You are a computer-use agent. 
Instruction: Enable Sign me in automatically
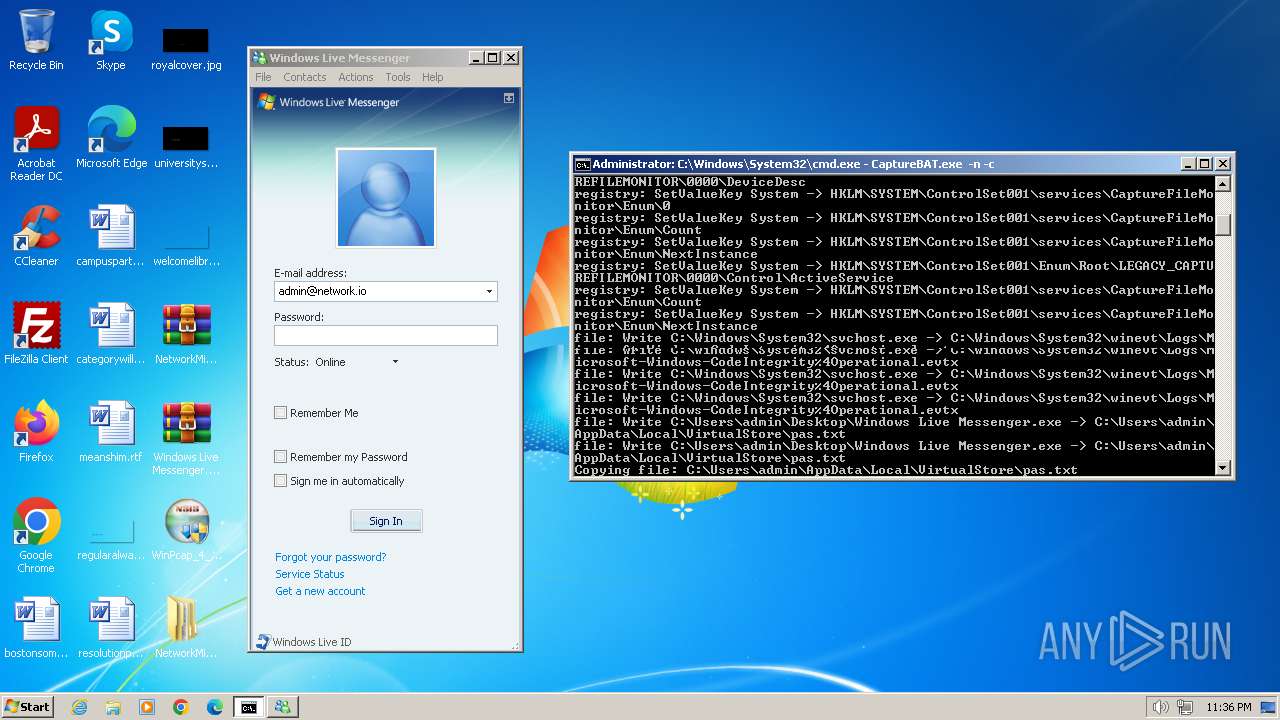pyautogui.click(x=281, y=480)
